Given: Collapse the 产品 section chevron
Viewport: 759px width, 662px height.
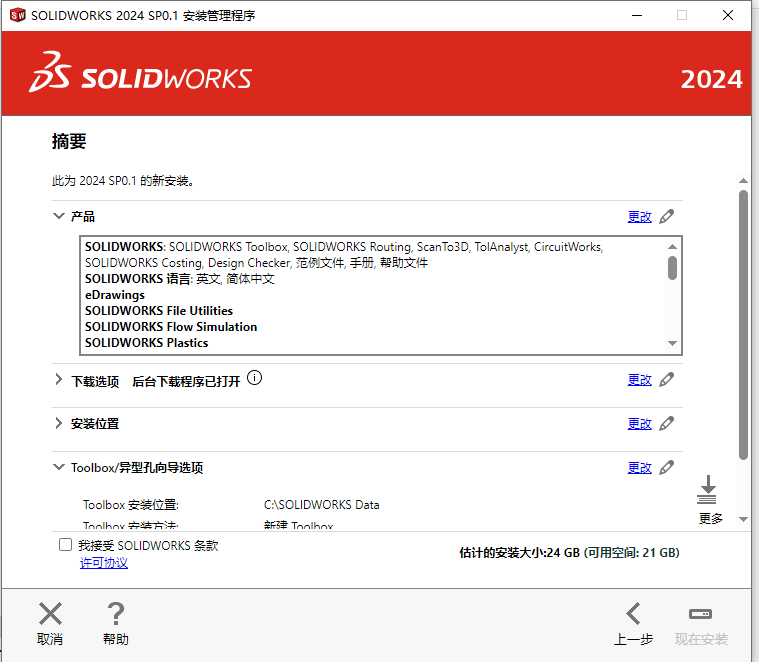Looking at the screenshot, I should coord(59,216).
